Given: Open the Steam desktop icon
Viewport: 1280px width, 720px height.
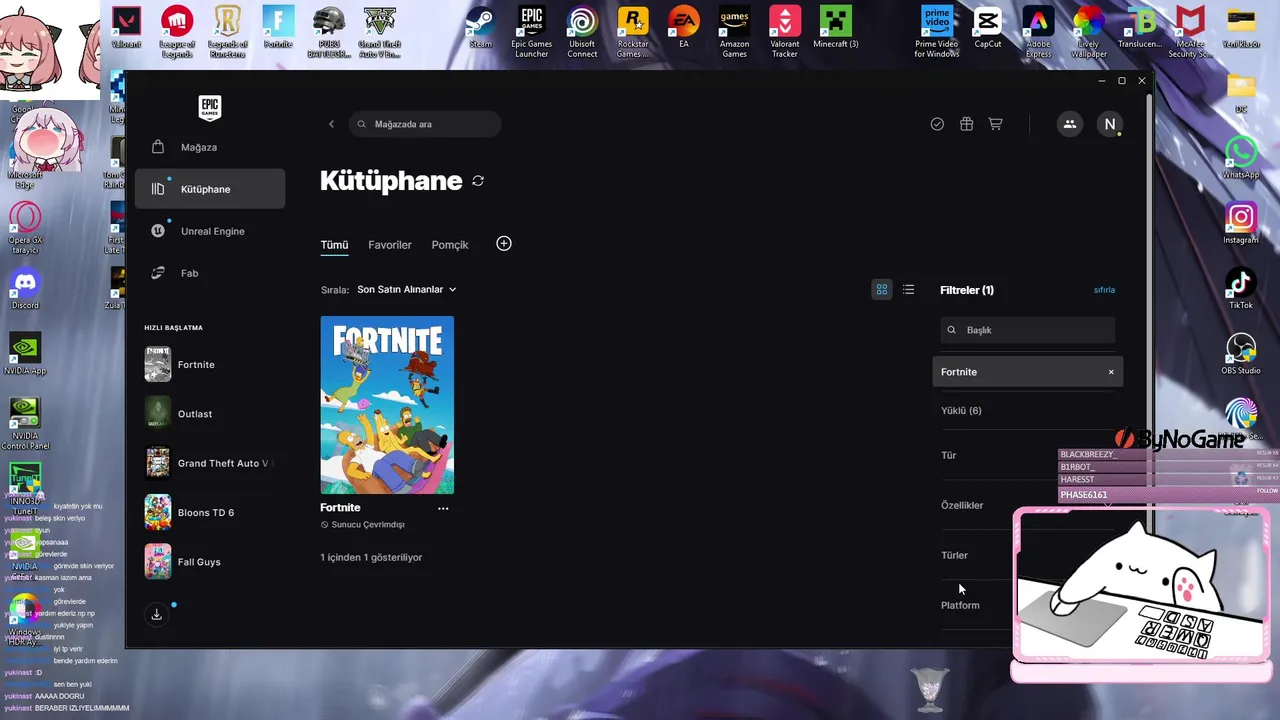Looking at the screenshot, I should (481, 28).
